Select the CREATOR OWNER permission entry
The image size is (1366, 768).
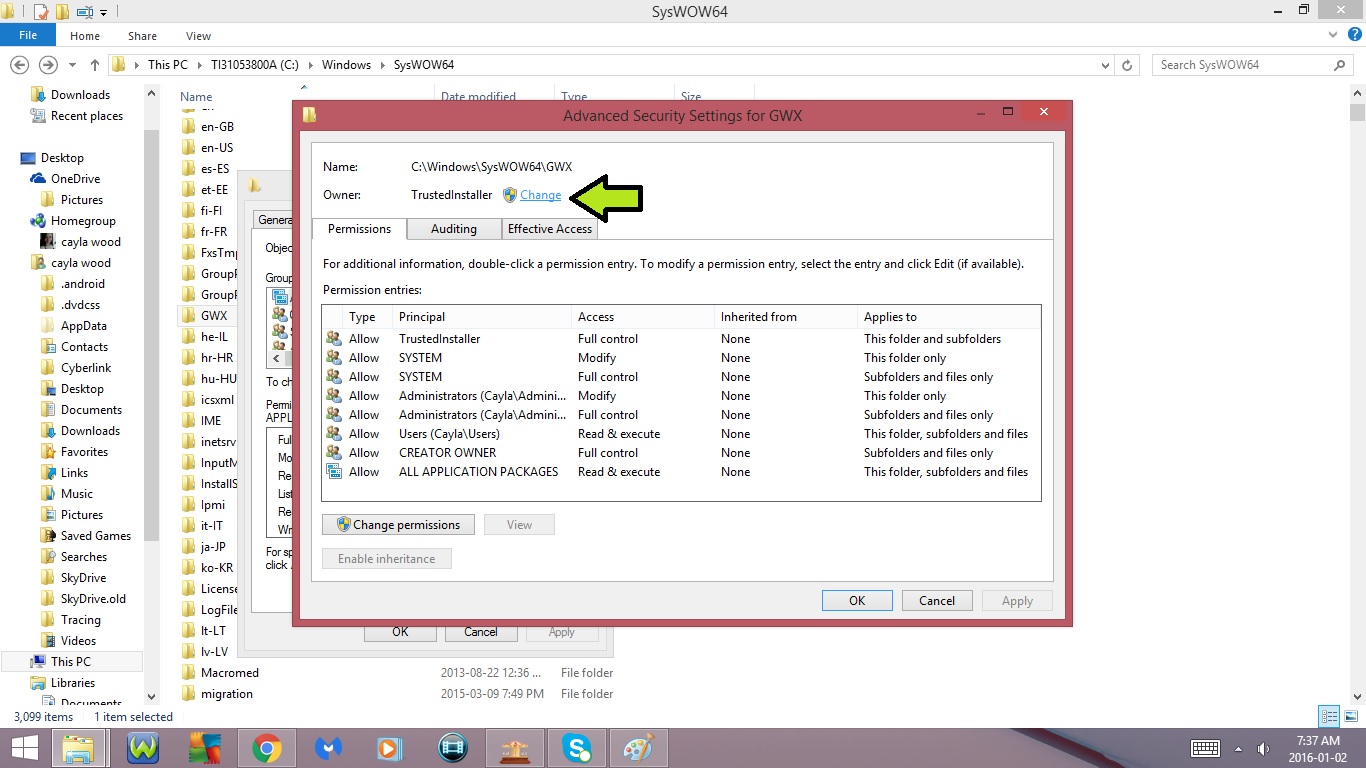click(681, 453)
